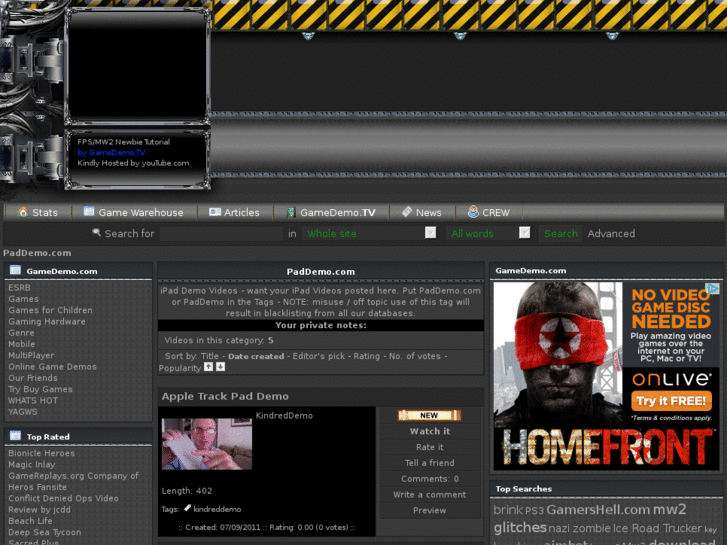Open the Whole site dropdown

[370, 233]
